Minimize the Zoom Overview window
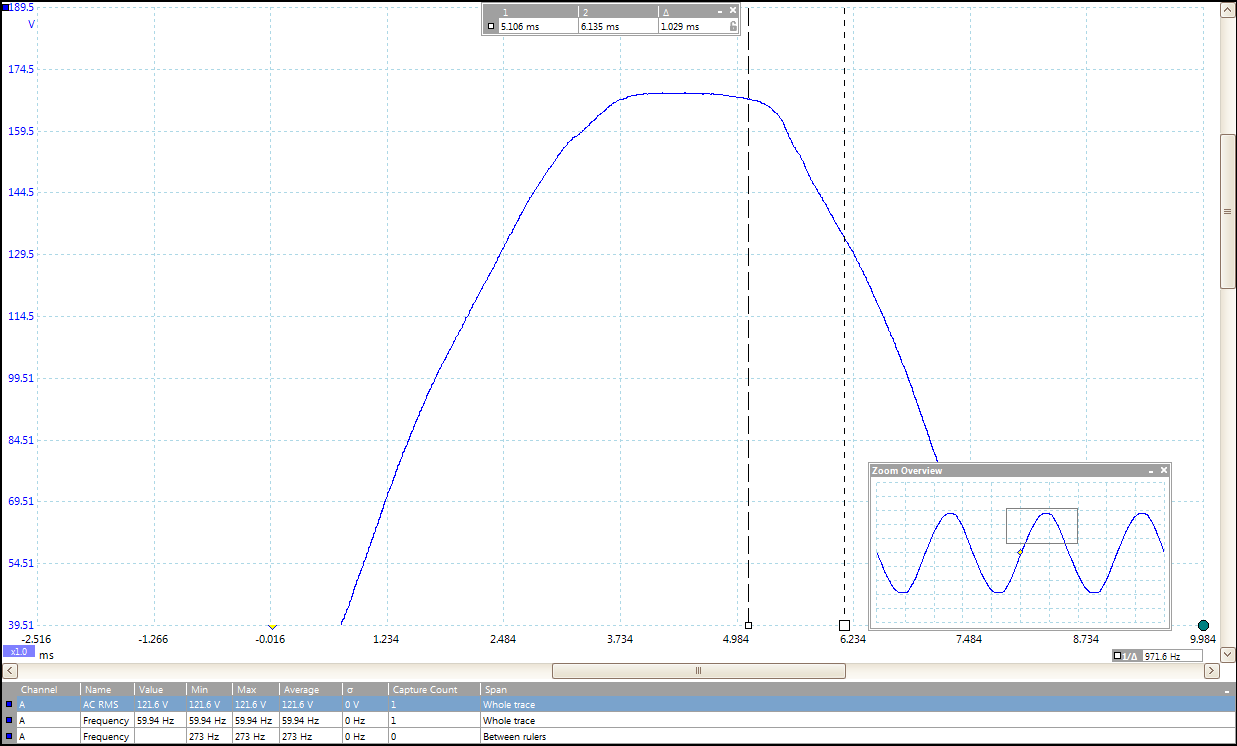This screenshot has height=746, width=1237. pos(1150,470)
